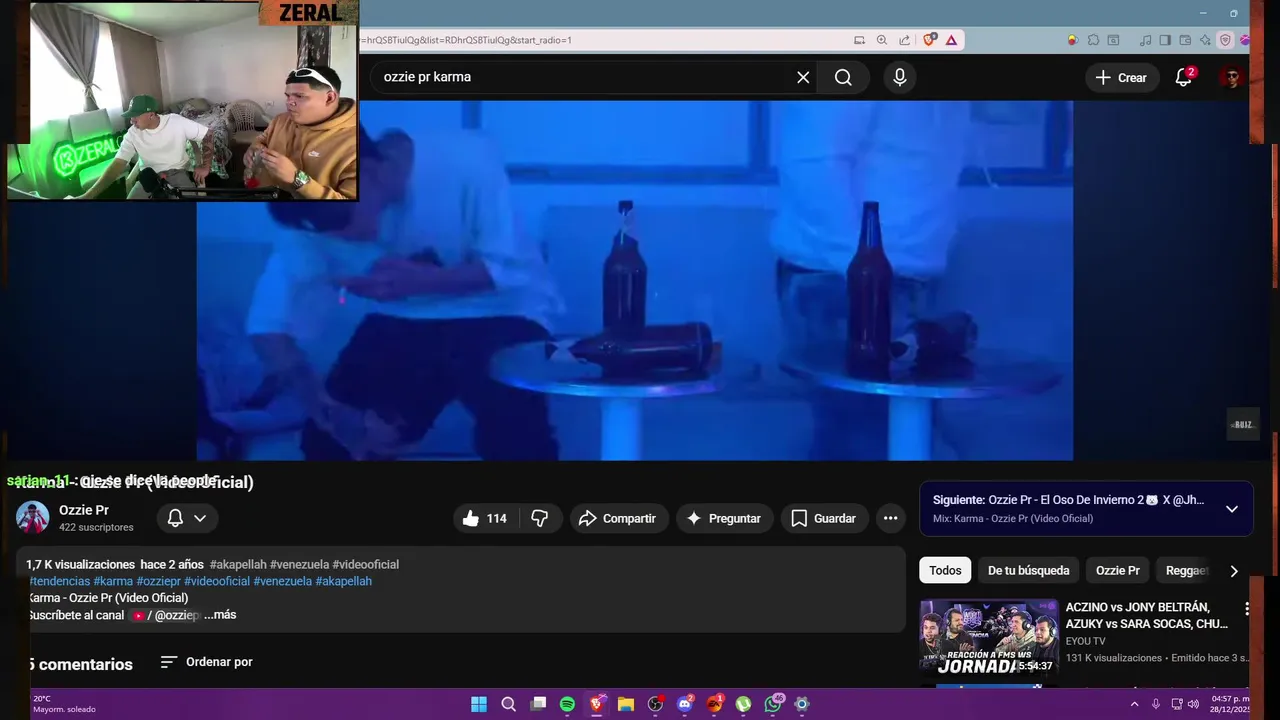Open WhatsApp from taskbar
The height and width of the screenshot is (720, 1280).
pyautogui.click(x=773, y=704)
